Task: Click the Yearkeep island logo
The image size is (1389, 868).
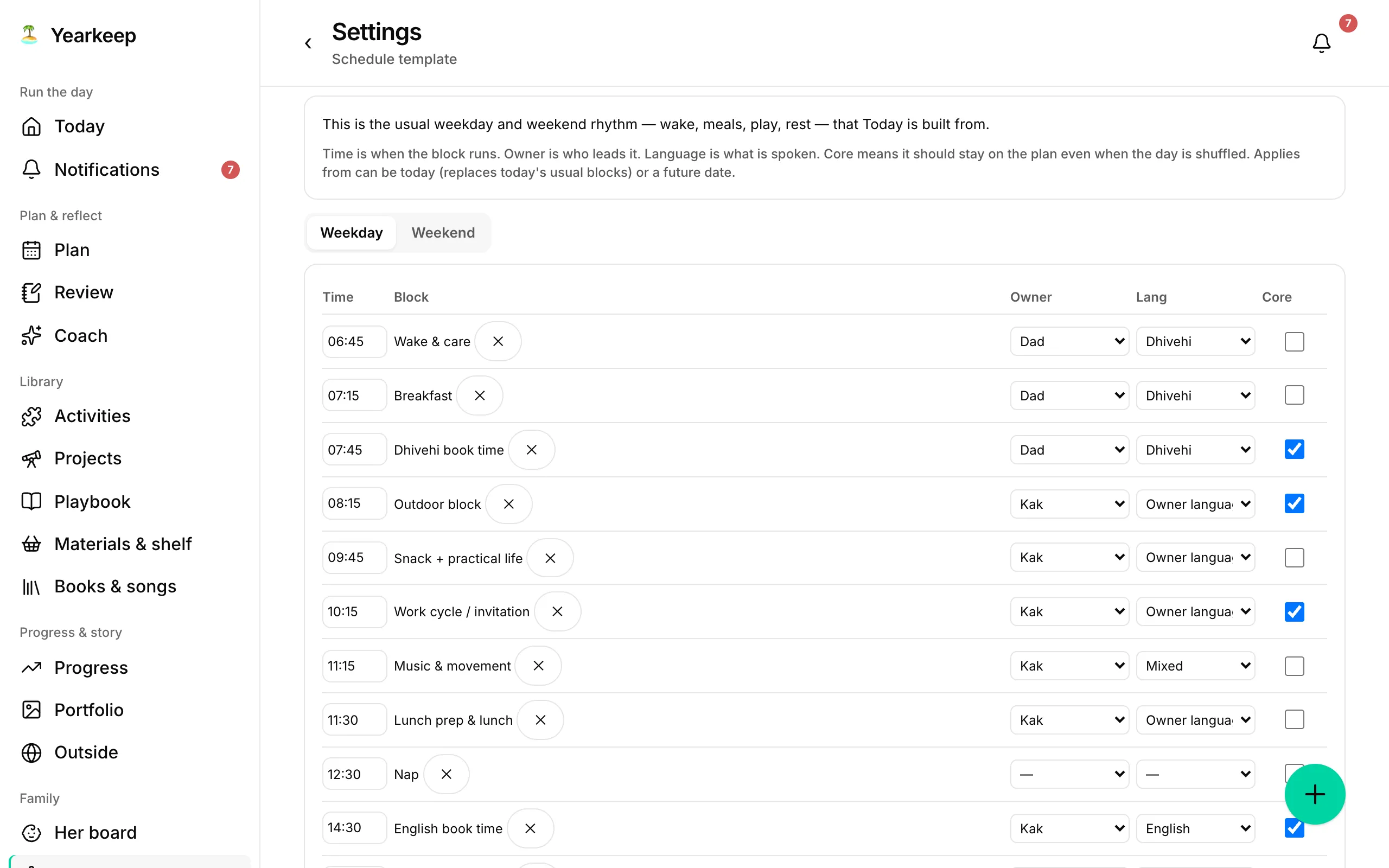Action: 29,34
